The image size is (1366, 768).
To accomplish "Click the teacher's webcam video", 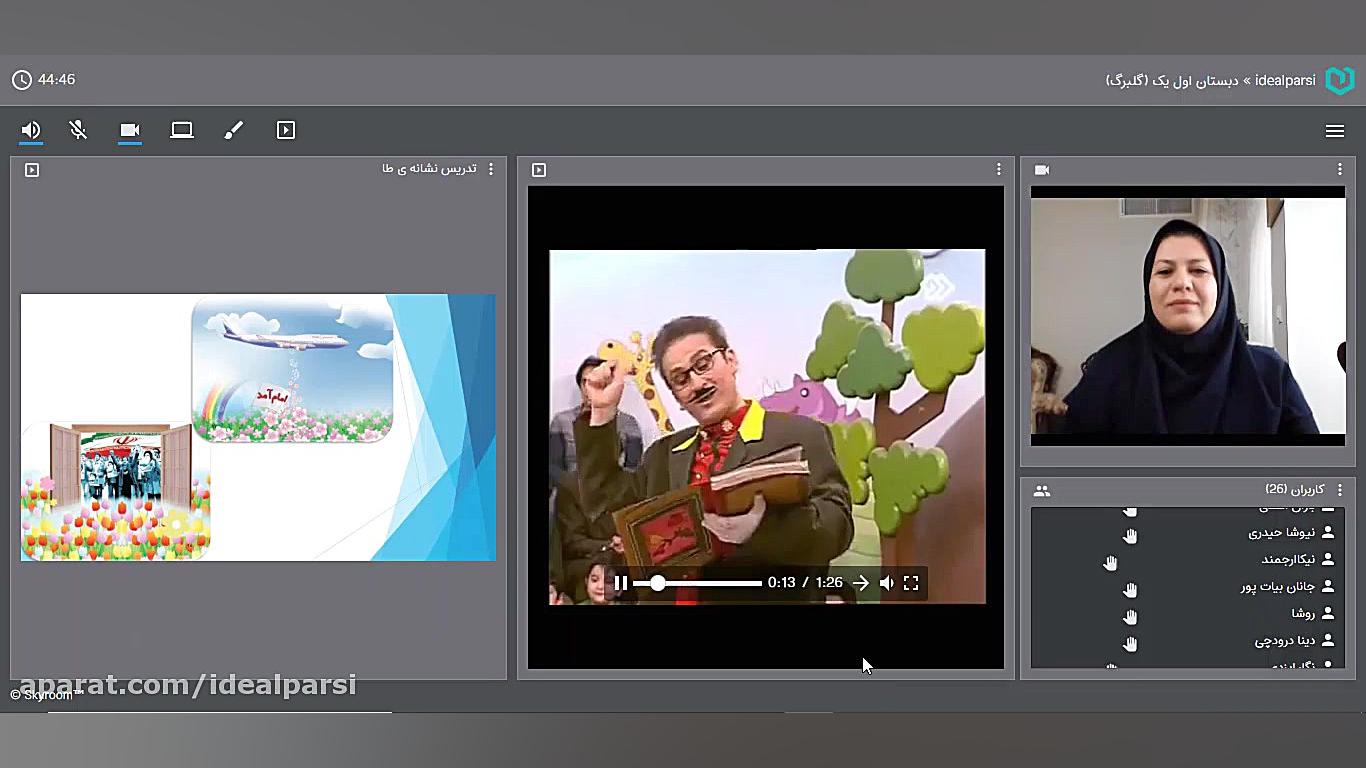I will click(1188, 316).
